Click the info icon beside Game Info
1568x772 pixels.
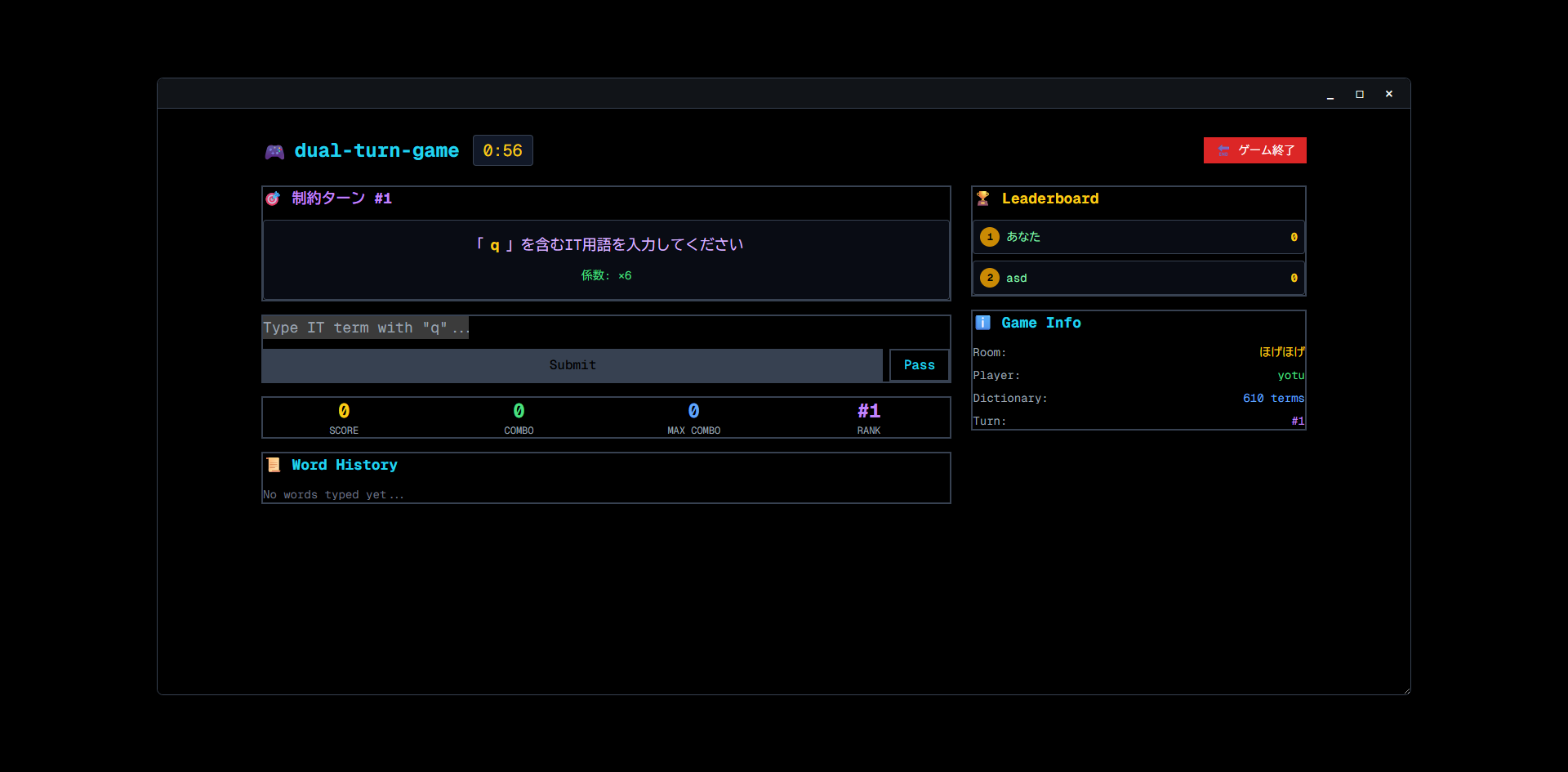point(983,323)
